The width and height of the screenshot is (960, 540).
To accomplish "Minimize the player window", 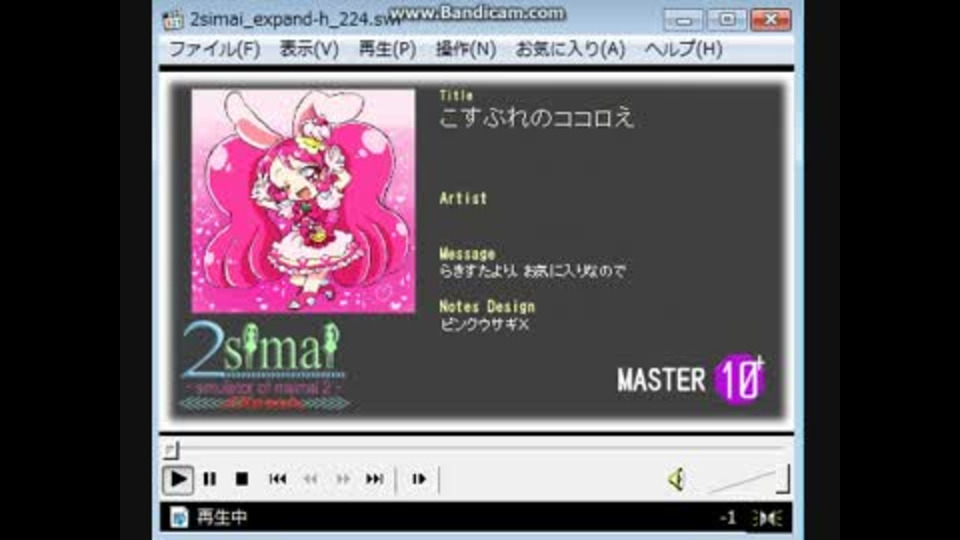I will (683, 20).
